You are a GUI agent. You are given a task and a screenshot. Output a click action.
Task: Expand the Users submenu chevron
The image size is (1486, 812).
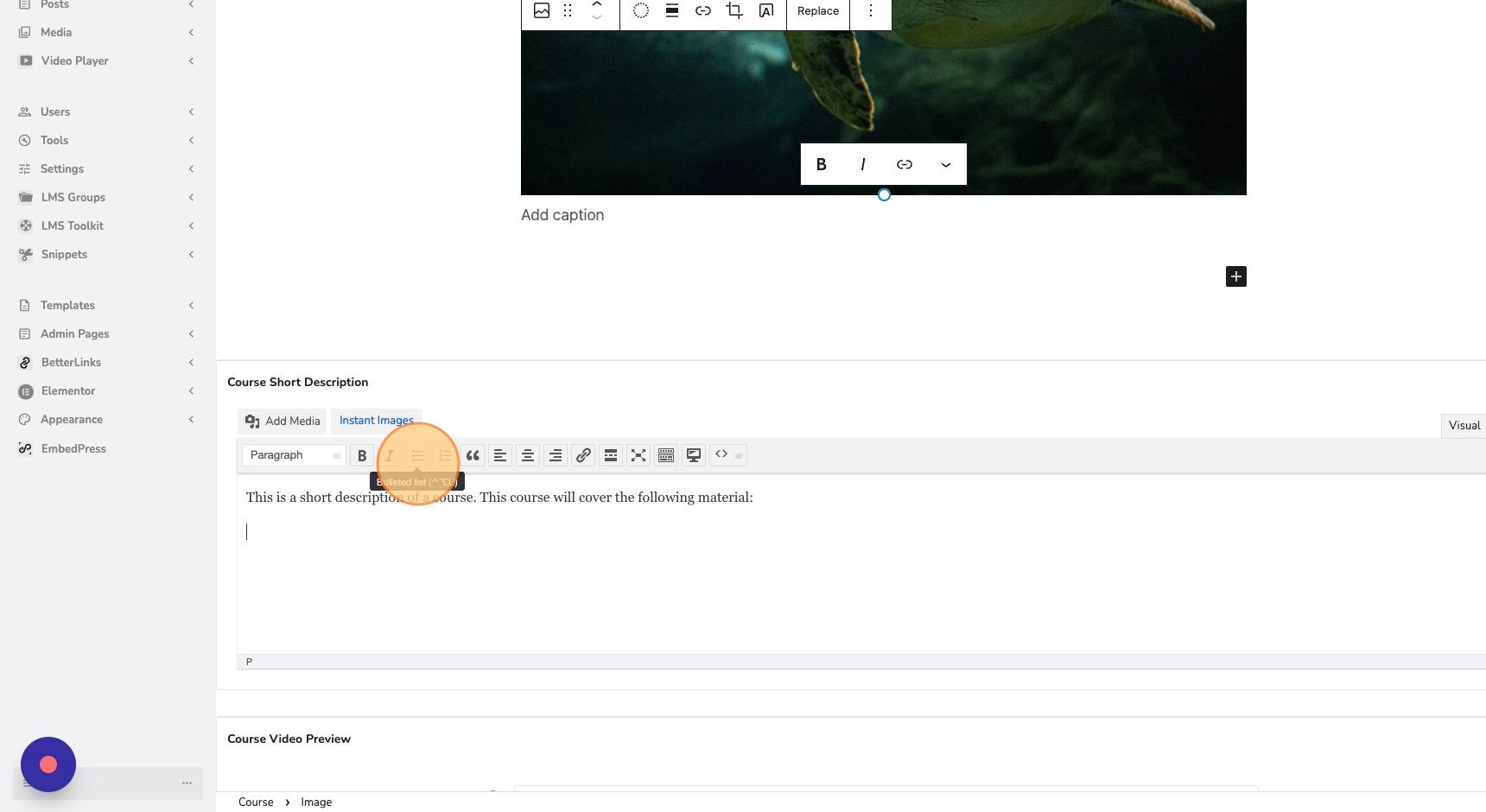pos(191,111)
